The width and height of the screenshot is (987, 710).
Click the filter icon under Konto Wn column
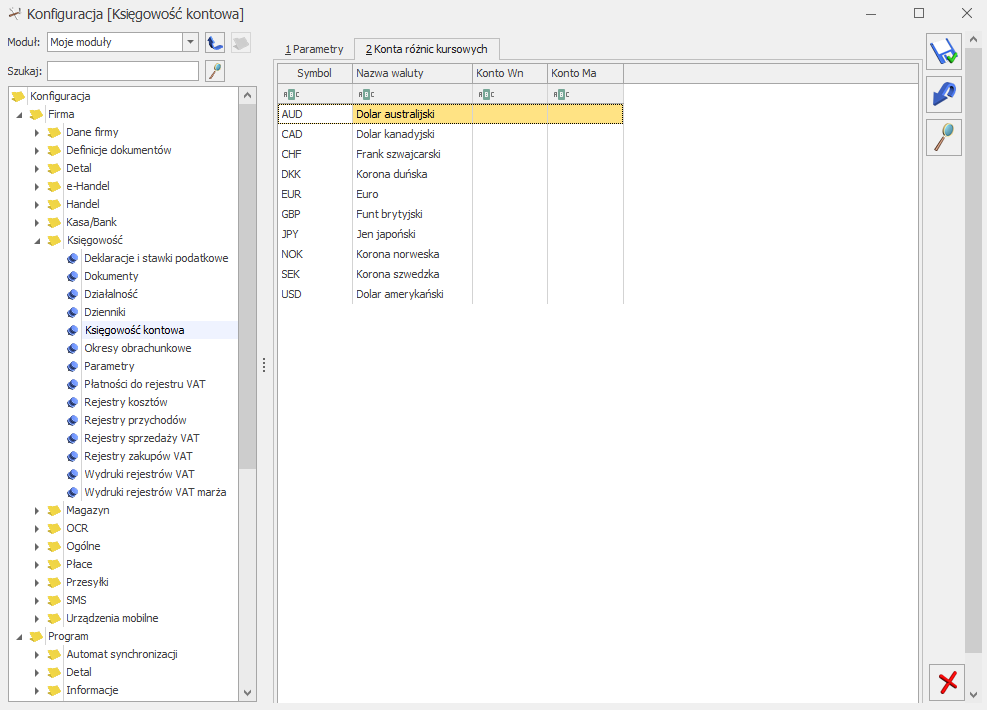486,94
